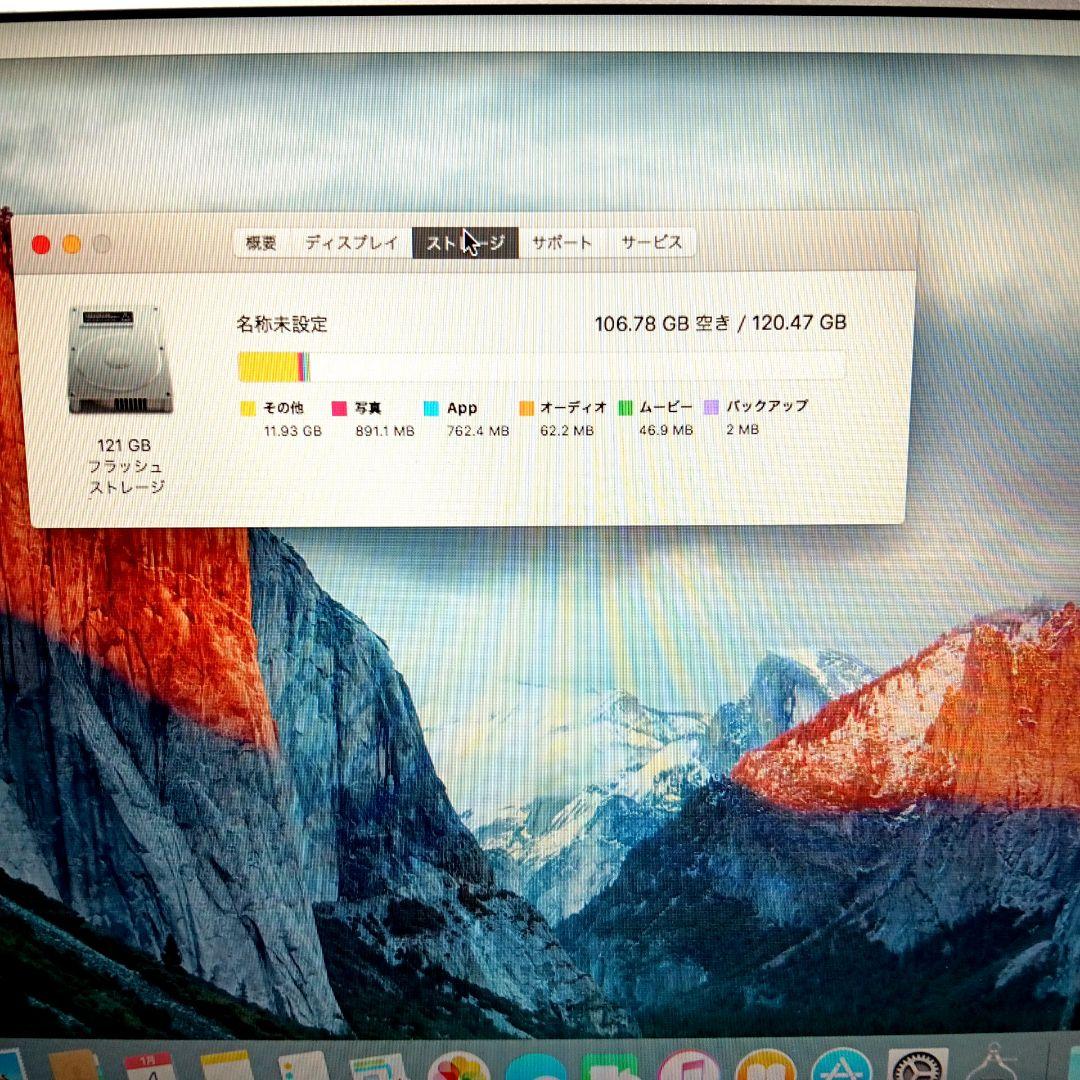1080x1080 pixels.
Task: Open Reminders from the Dock
Action: pos(303,1066)
